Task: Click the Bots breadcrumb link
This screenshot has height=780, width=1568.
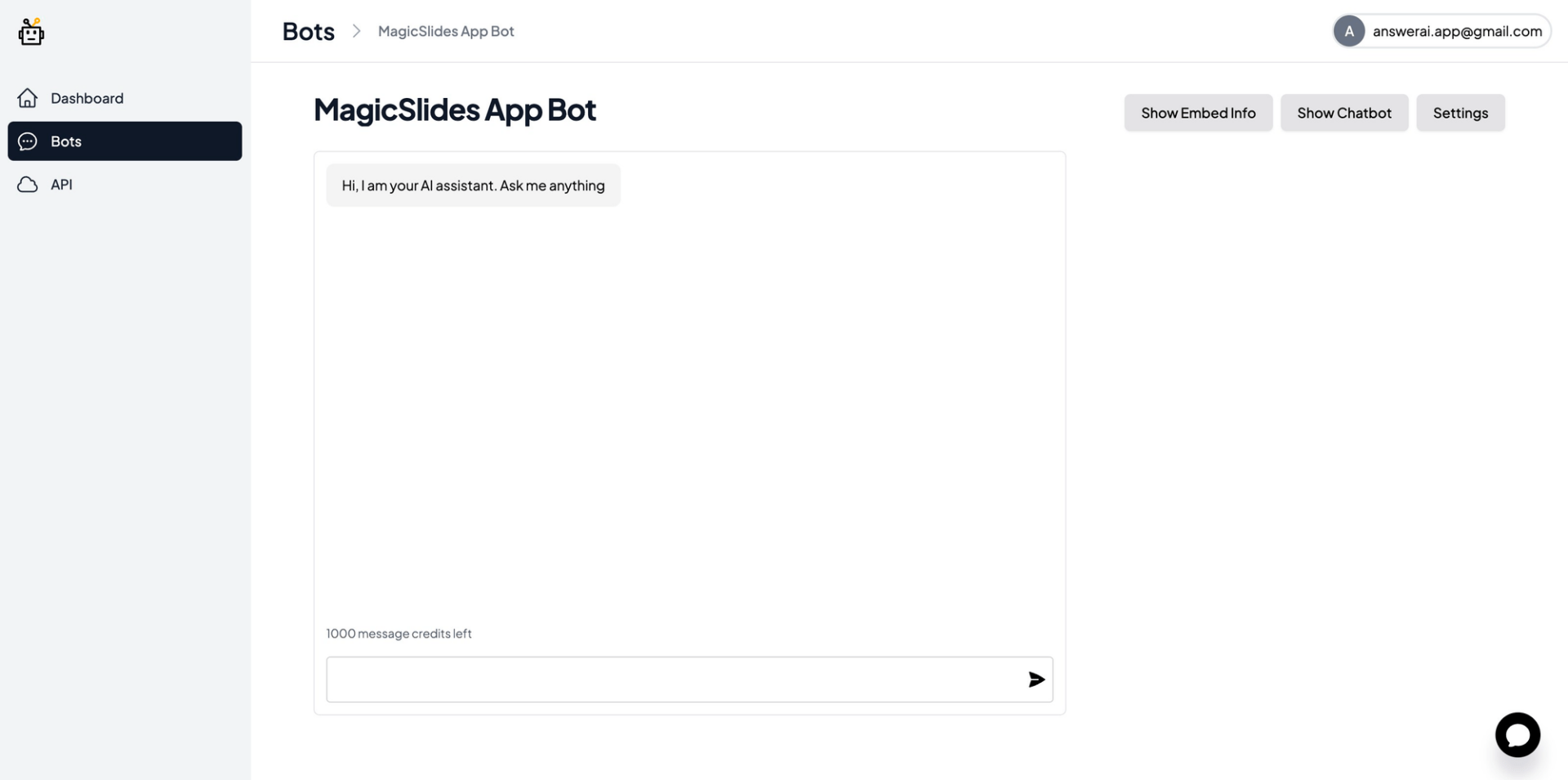Action: pyautogui.click(x=308, y=31)
